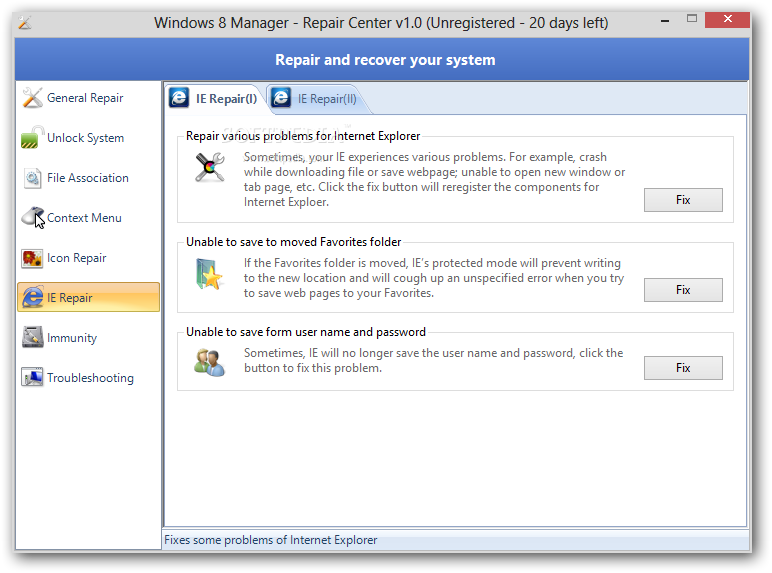The image size is (772, 573).
Task: Open the General Repair section
Action: click(89, 97)
